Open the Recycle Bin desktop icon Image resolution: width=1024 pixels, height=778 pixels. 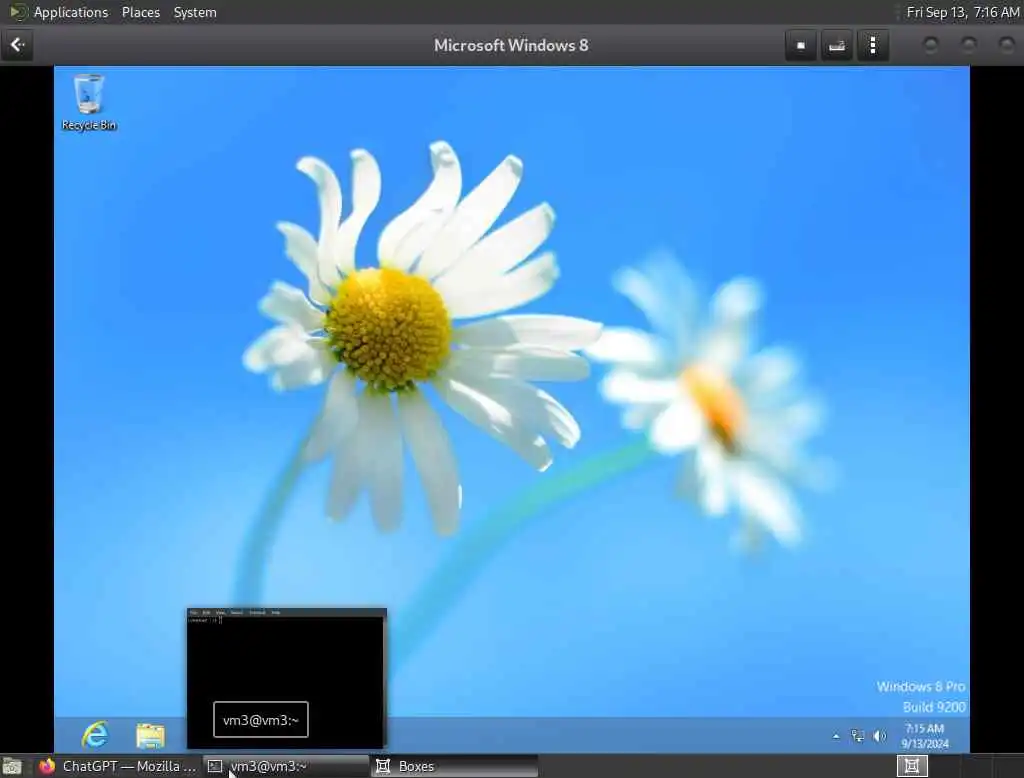pyautogui.click(x=89, y=103)
